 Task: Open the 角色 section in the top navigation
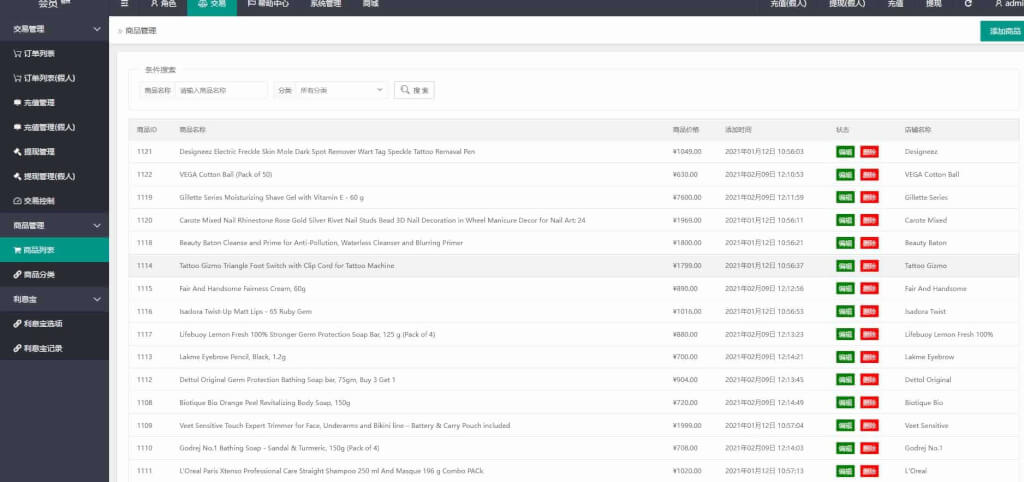163,4
